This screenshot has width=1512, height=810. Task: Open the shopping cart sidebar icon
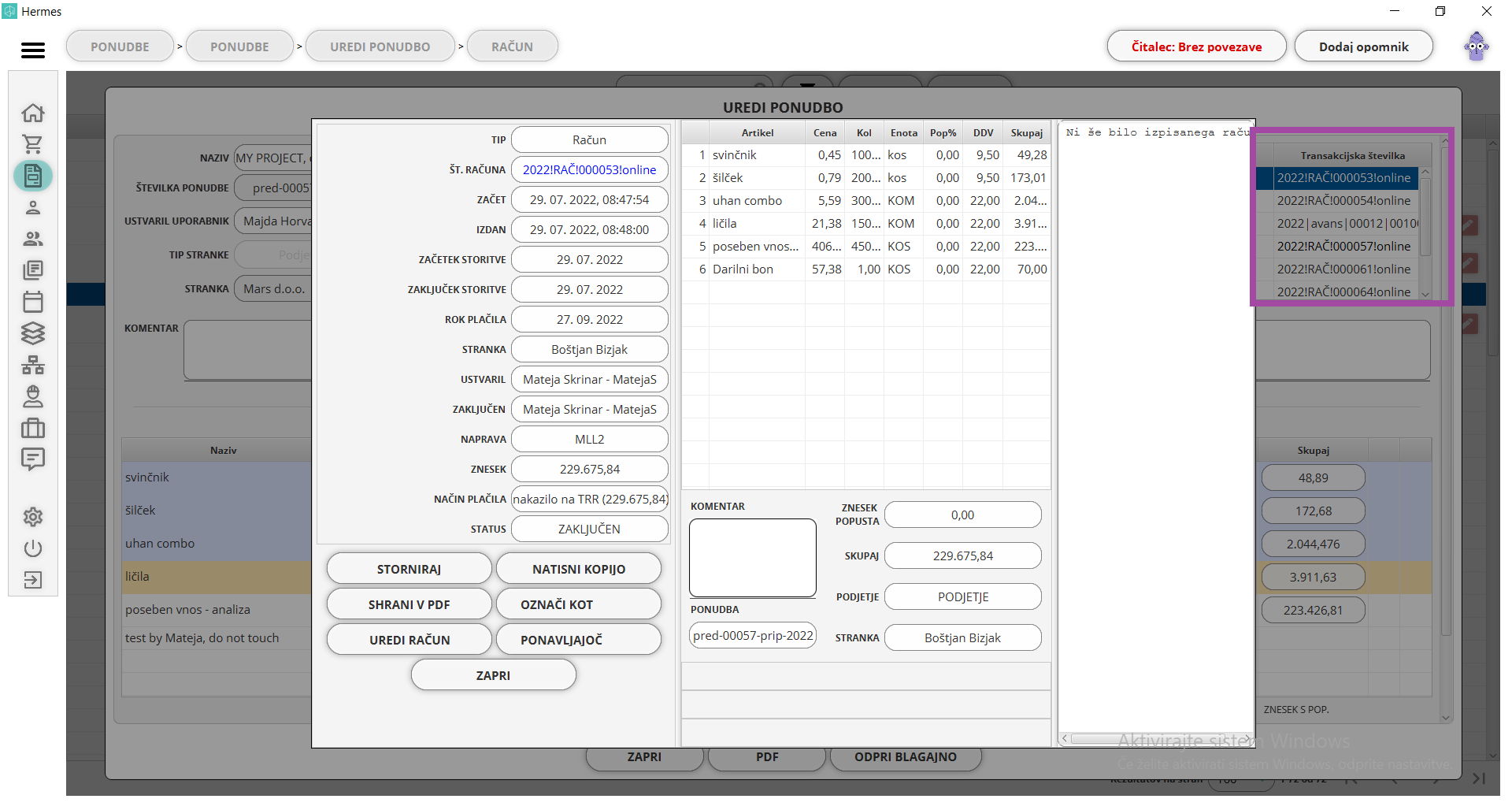[x=33, y=144]
